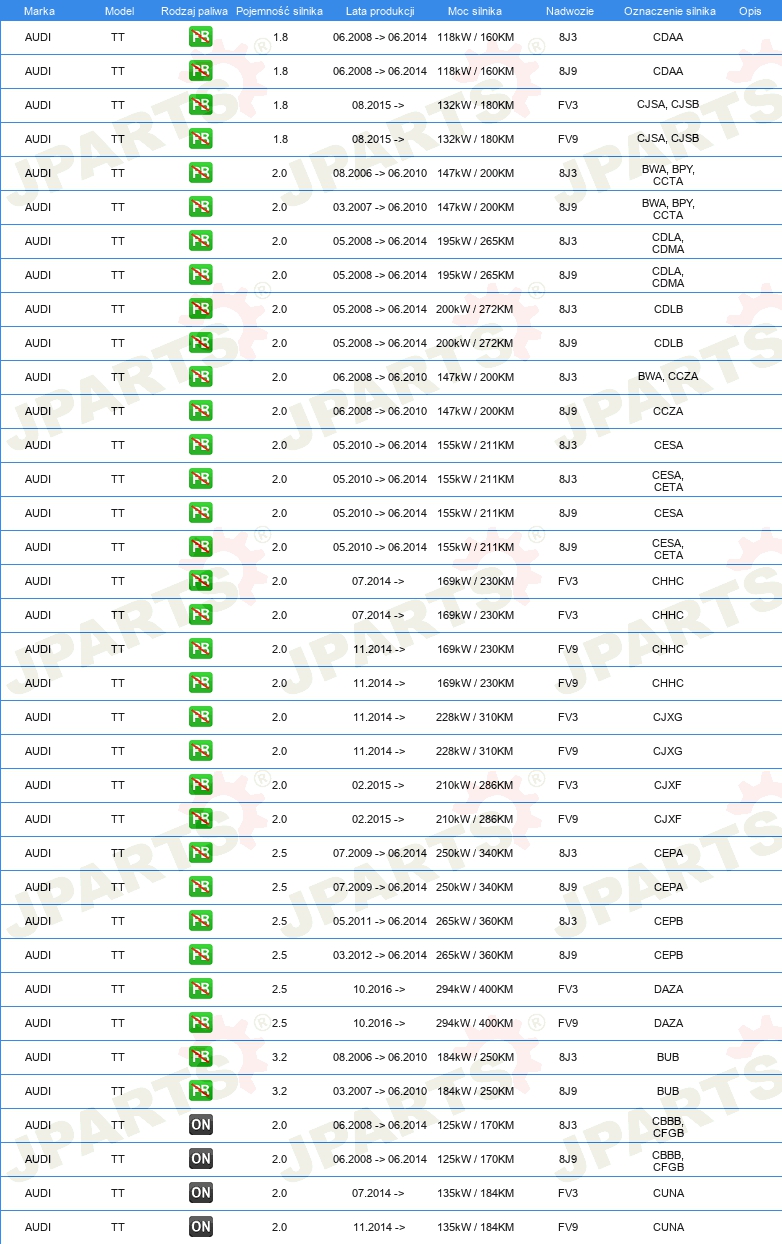
Task: Click the ON diesel icon for 8J9 CBBB, CFGB
Action: click(x=201, y=1159)
